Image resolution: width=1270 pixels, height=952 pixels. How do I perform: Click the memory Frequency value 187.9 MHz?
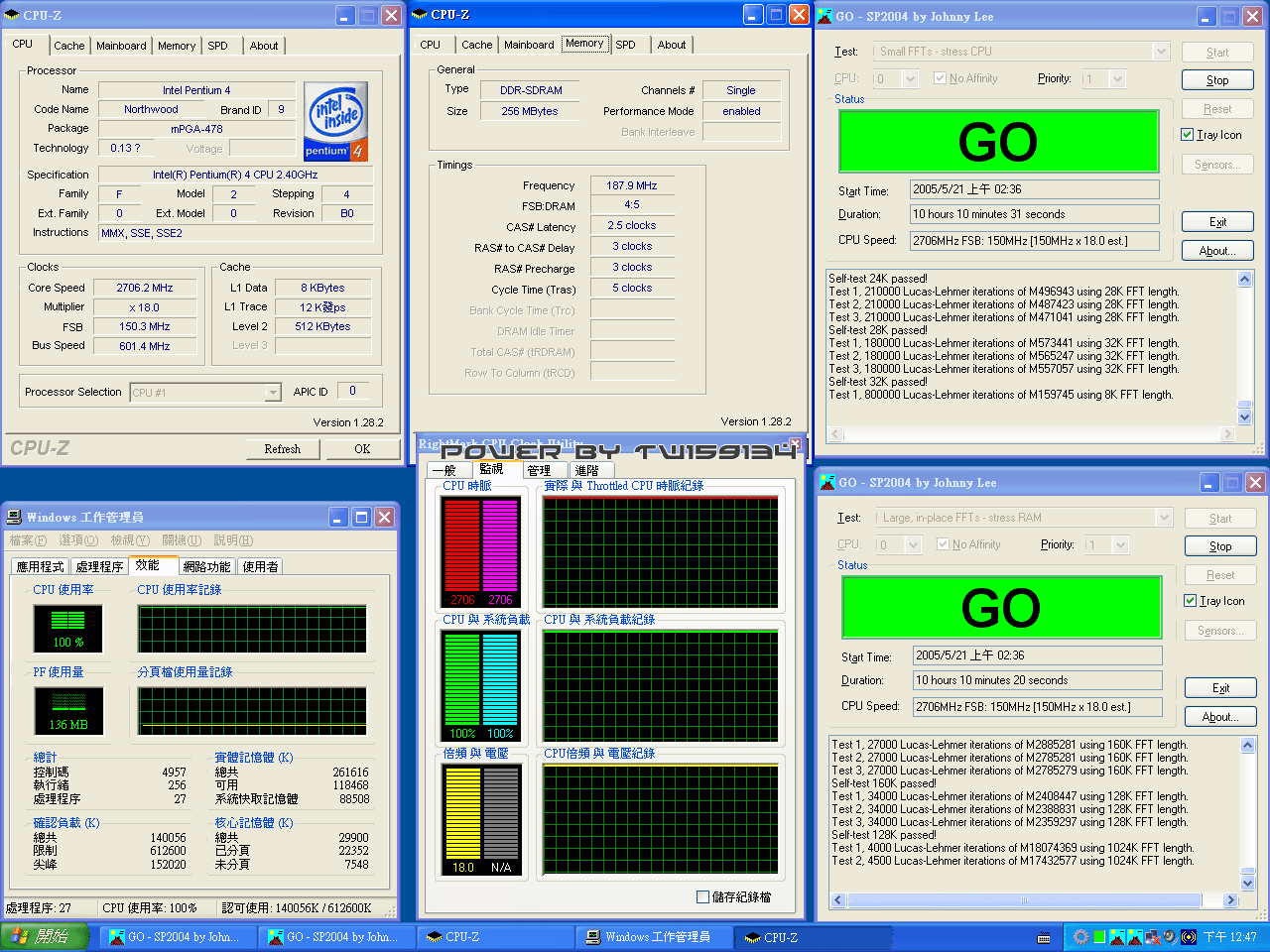(632, 185)
